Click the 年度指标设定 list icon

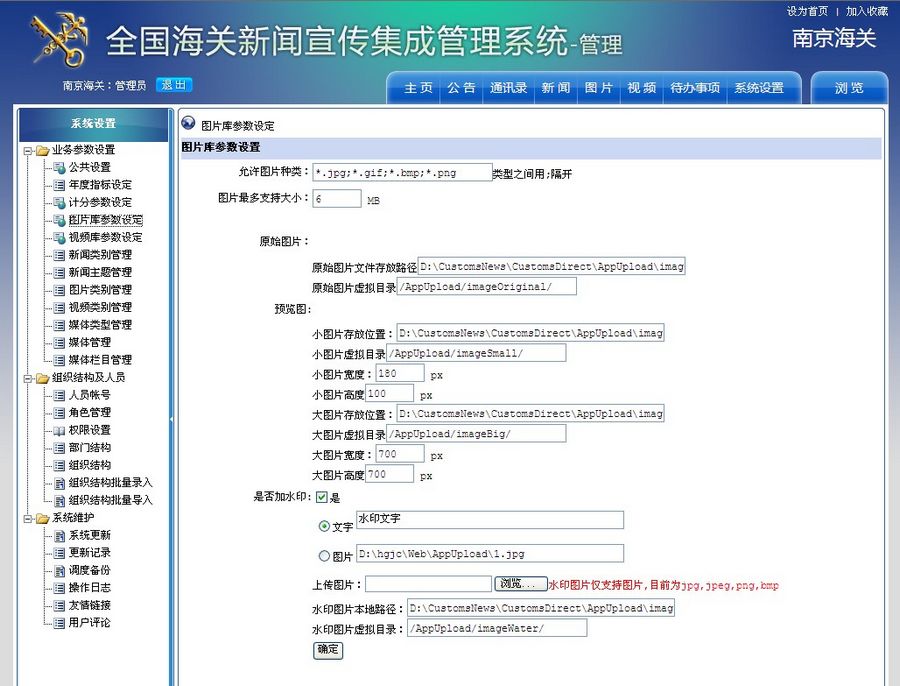(59, 185)
